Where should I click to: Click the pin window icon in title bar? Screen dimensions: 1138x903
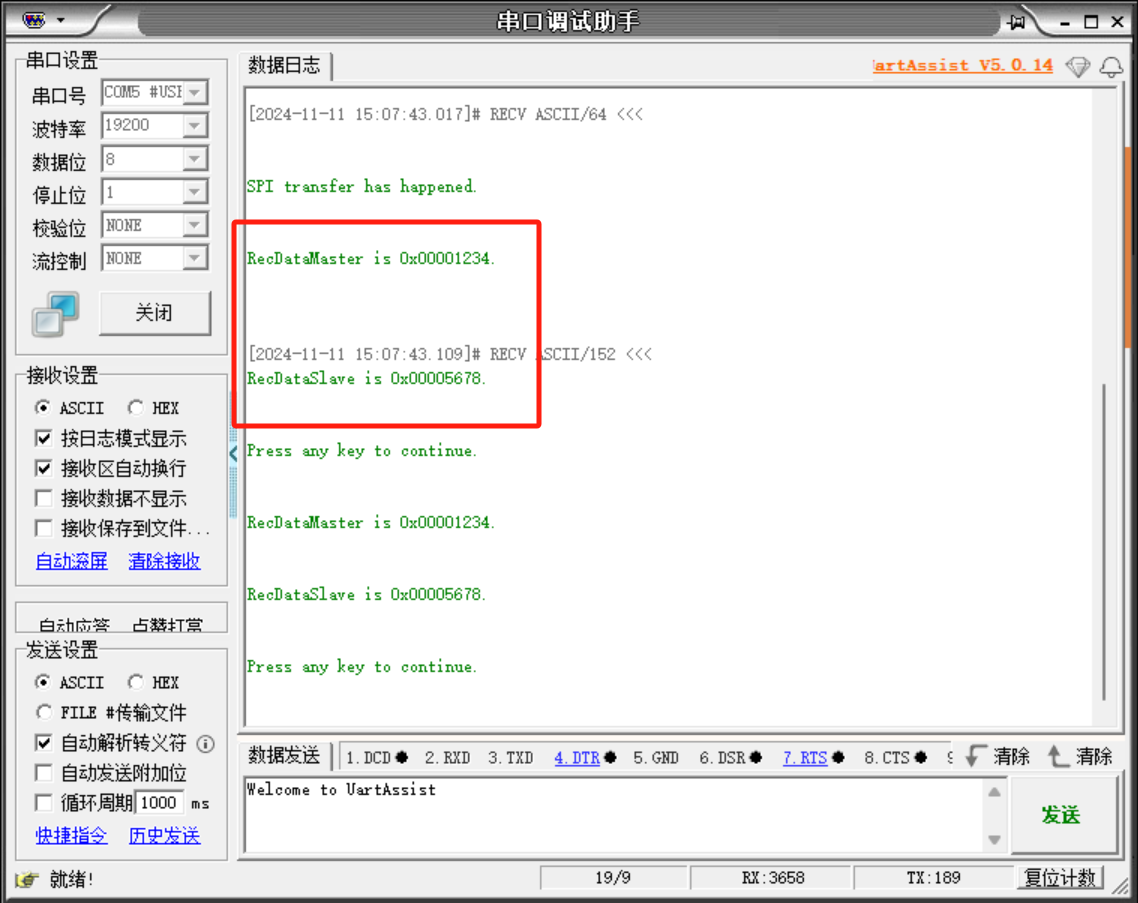[1017, 22]
